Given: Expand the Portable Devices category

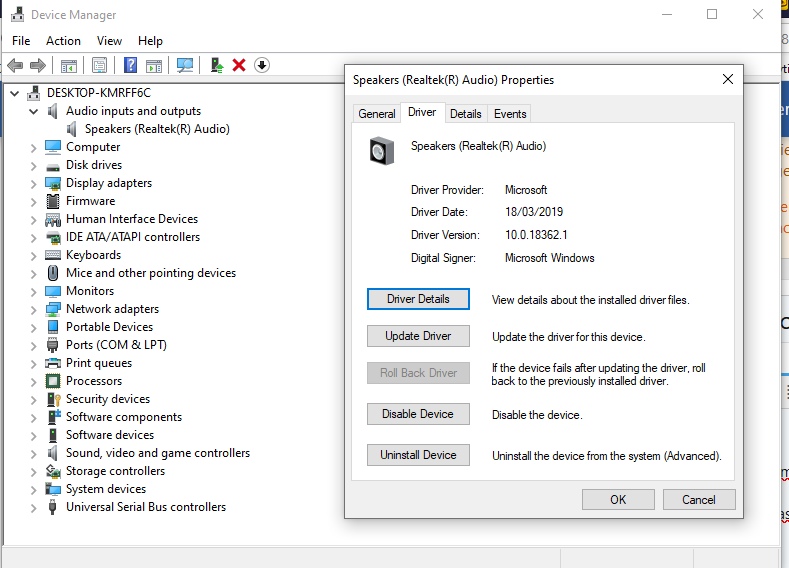Looking at the screenshot, I should 33,328.
